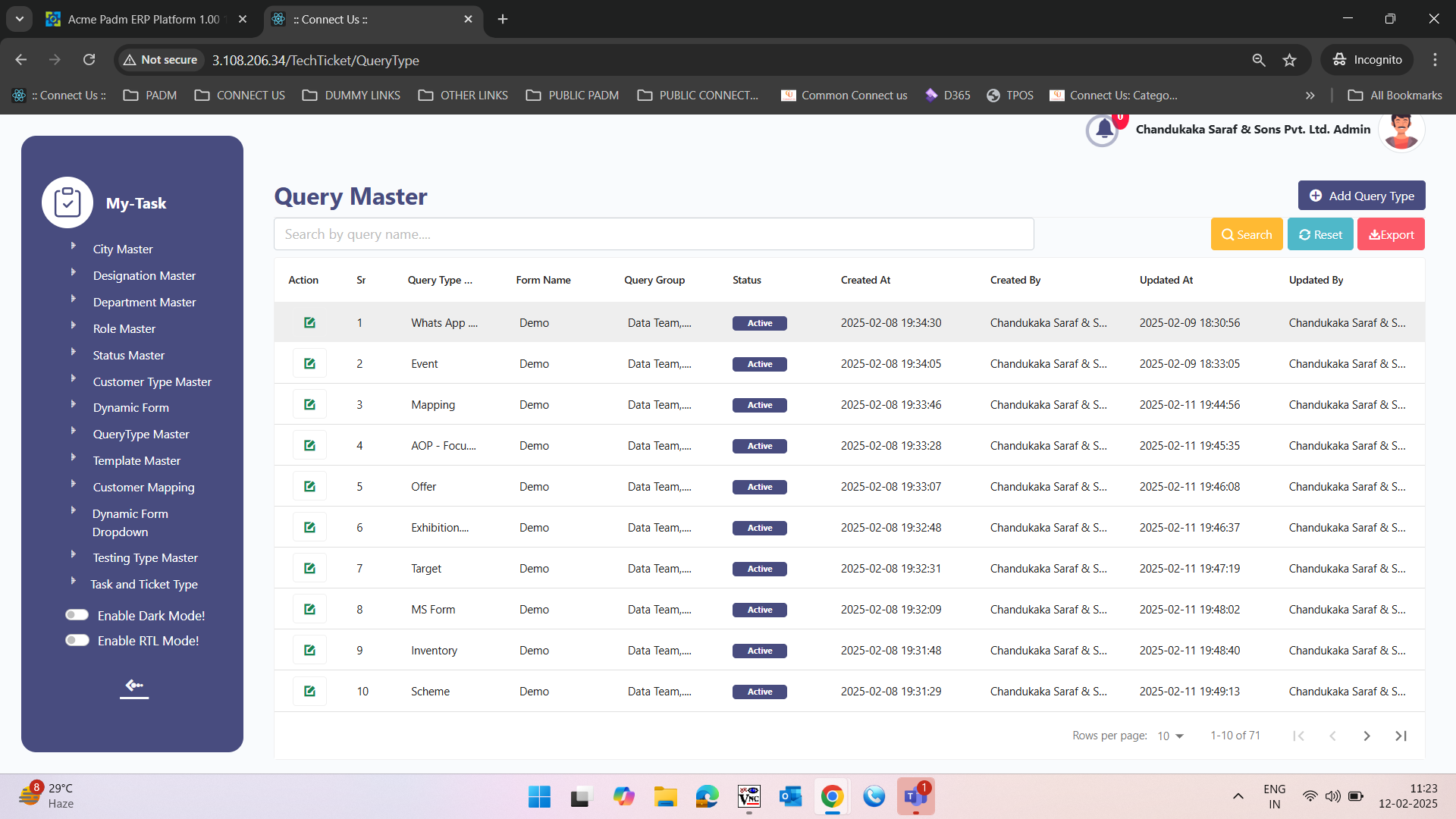Sort by Created At column header
The image size is (1456, 819).
point(865,280)
